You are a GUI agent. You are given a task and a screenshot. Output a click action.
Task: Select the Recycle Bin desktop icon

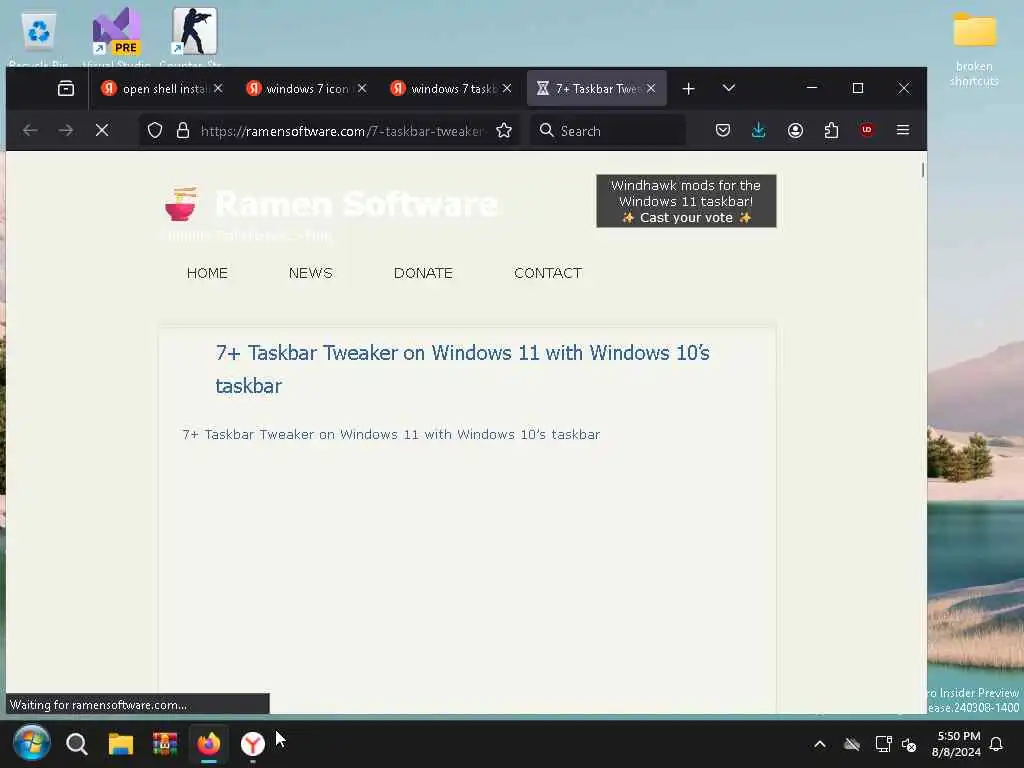[39, 38]
